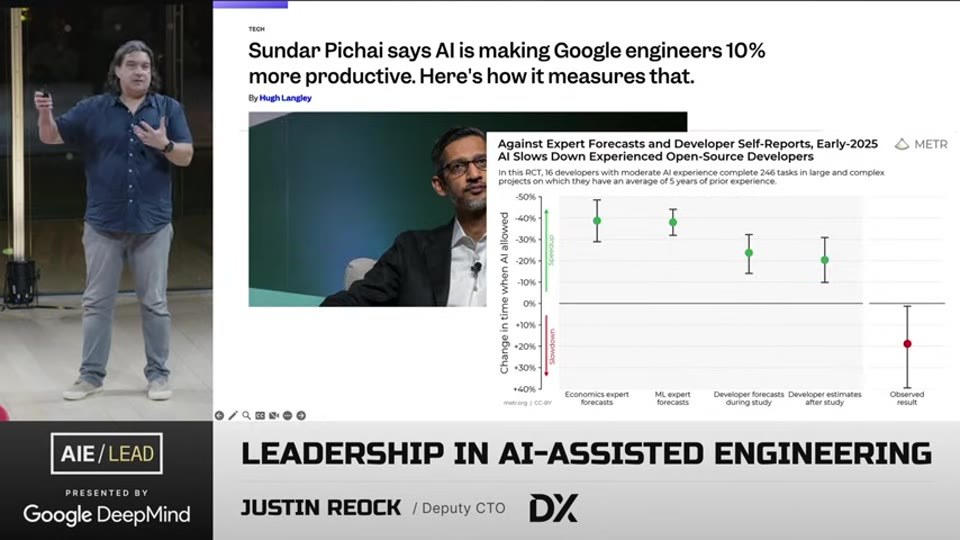Click the "LEADERSHIP IN AI-ASSISTED ENGINEERING" banner title

[x=587, y=454]
